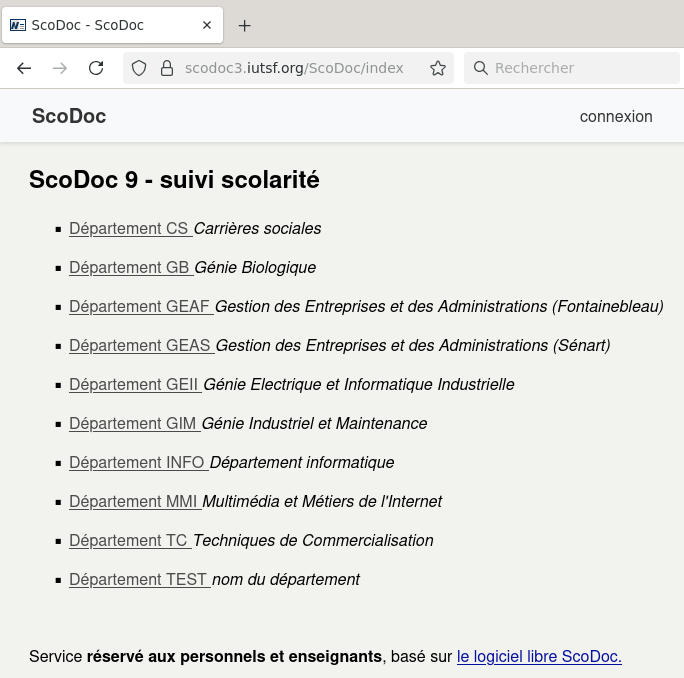Click the browser forward arrow

60,68
